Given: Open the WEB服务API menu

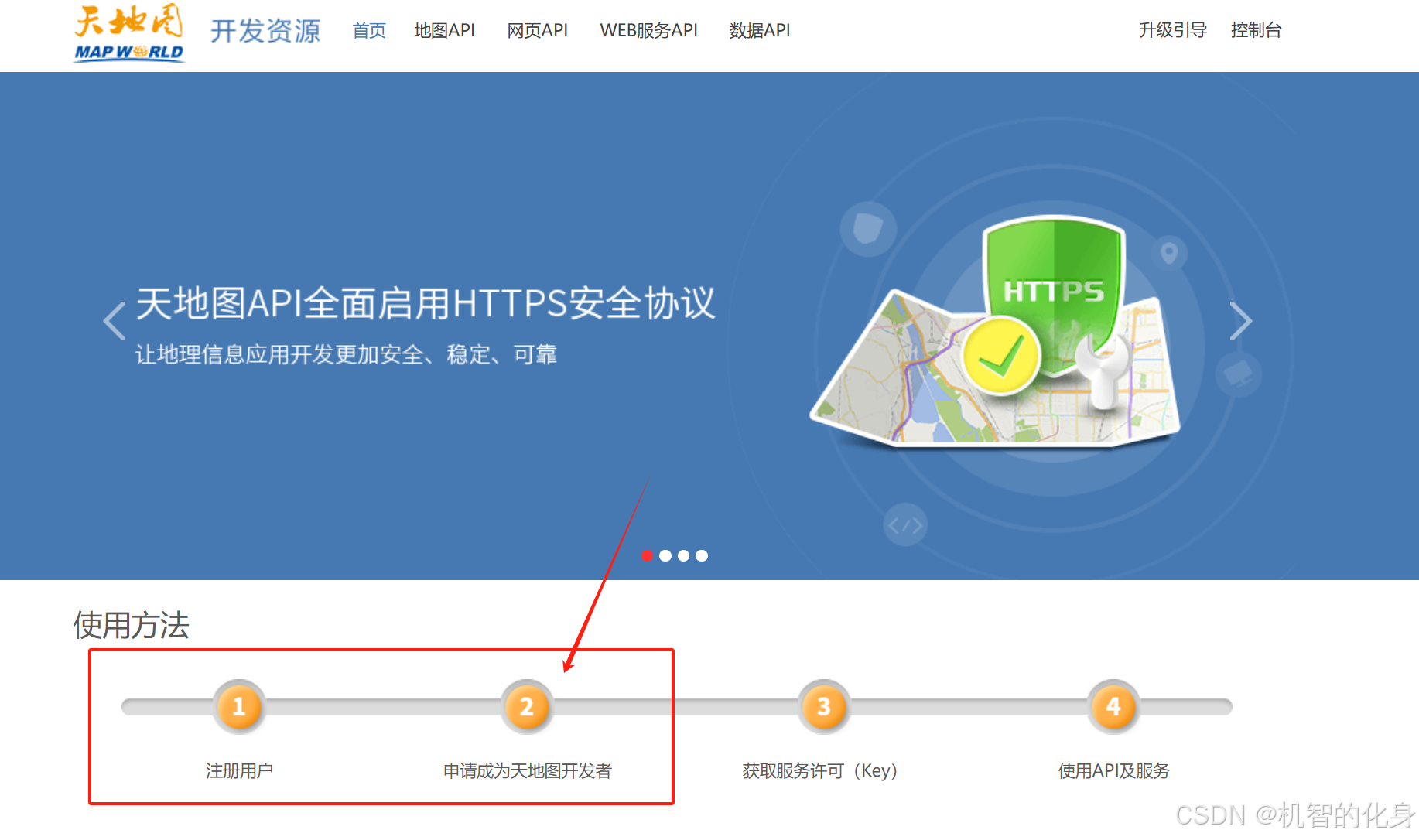Looking at the screenshot, I should tap(648, 30).
